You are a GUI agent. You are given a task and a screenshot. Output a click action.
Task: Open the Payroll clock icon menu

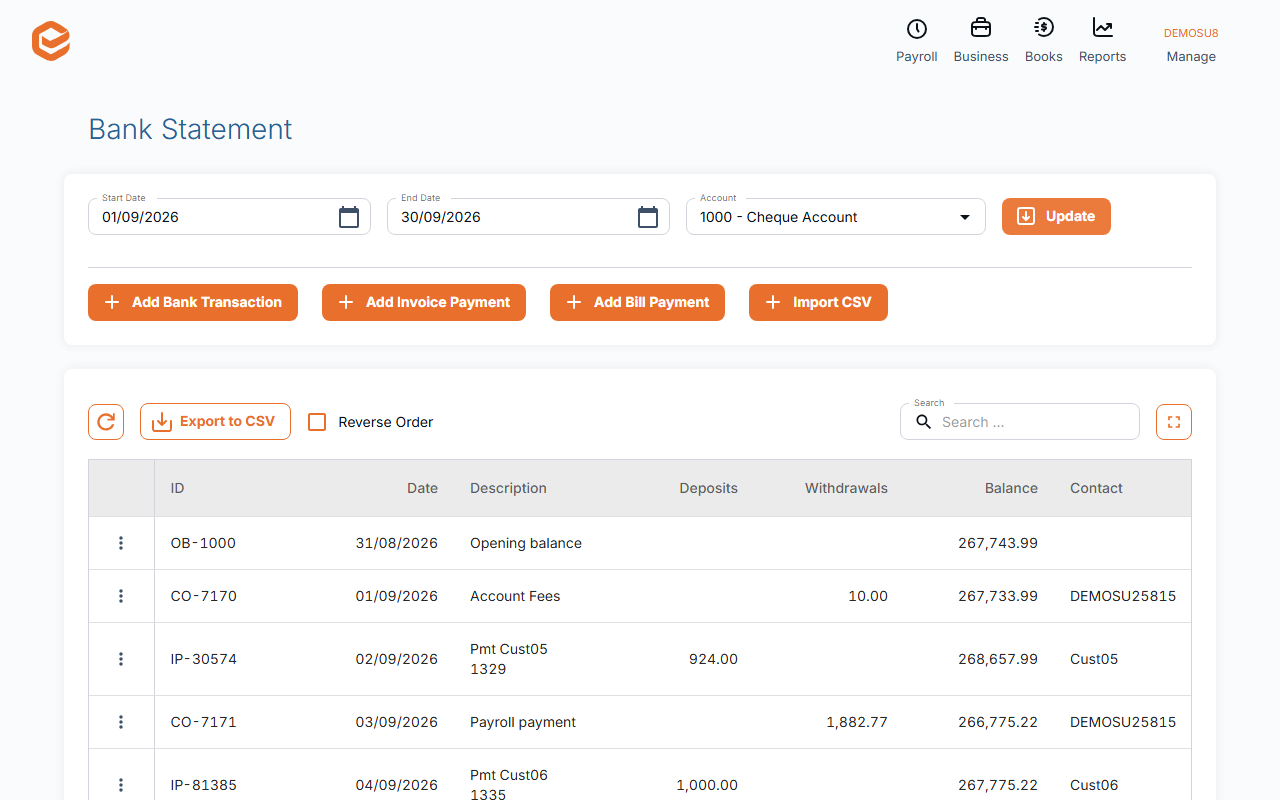pyautogui.click(x=916, y=41)
